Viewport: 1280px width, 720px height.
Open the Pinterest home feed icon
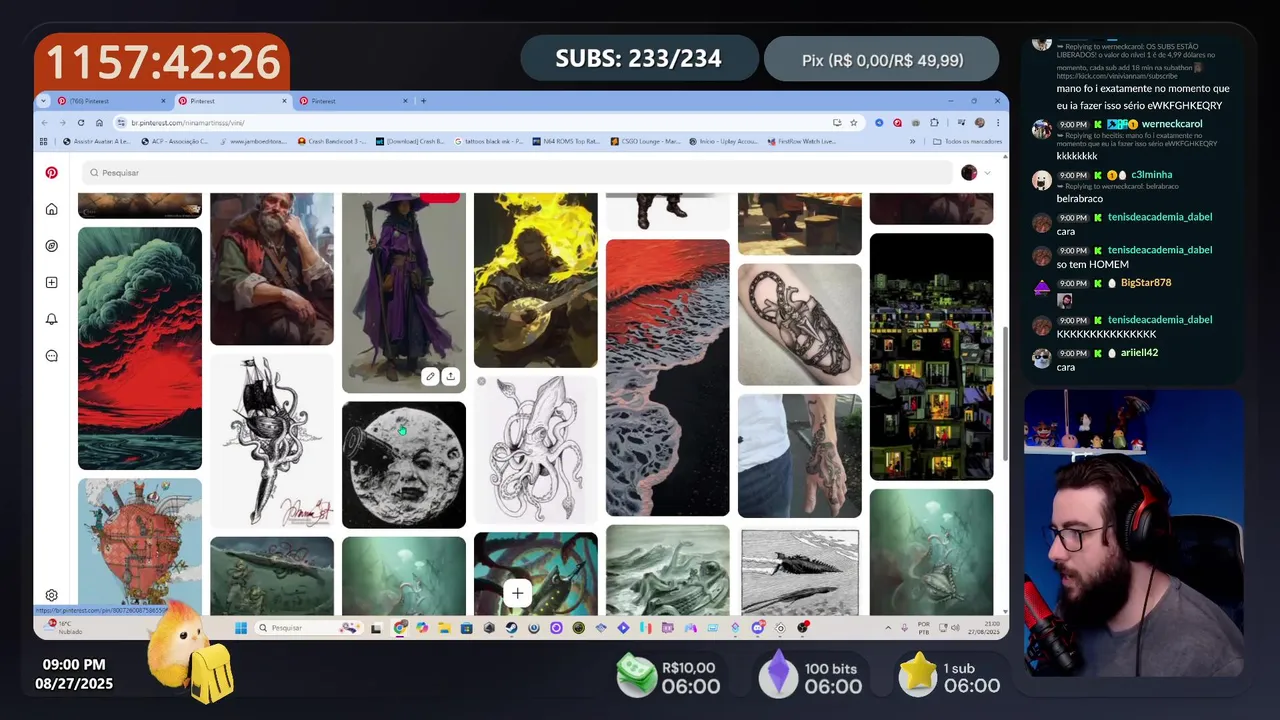tap(52, 209)
